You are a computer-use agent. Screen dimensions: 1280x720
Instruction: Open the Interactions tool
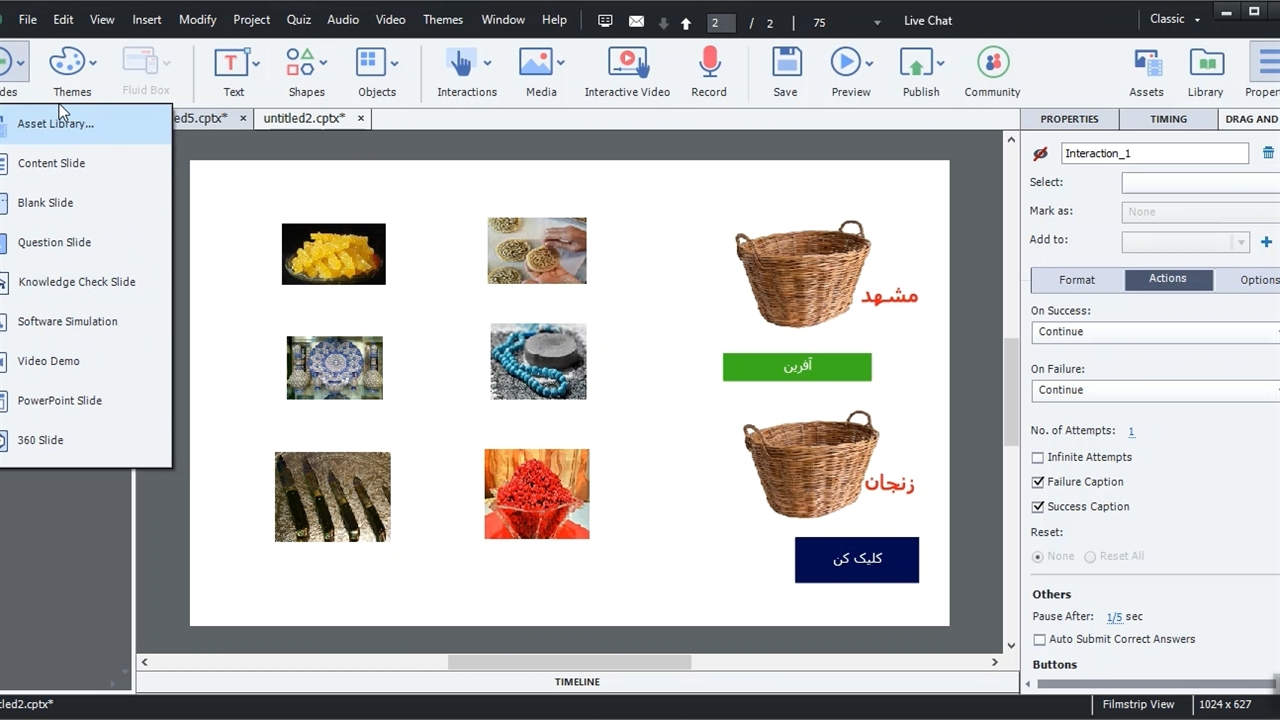(460, 65)
